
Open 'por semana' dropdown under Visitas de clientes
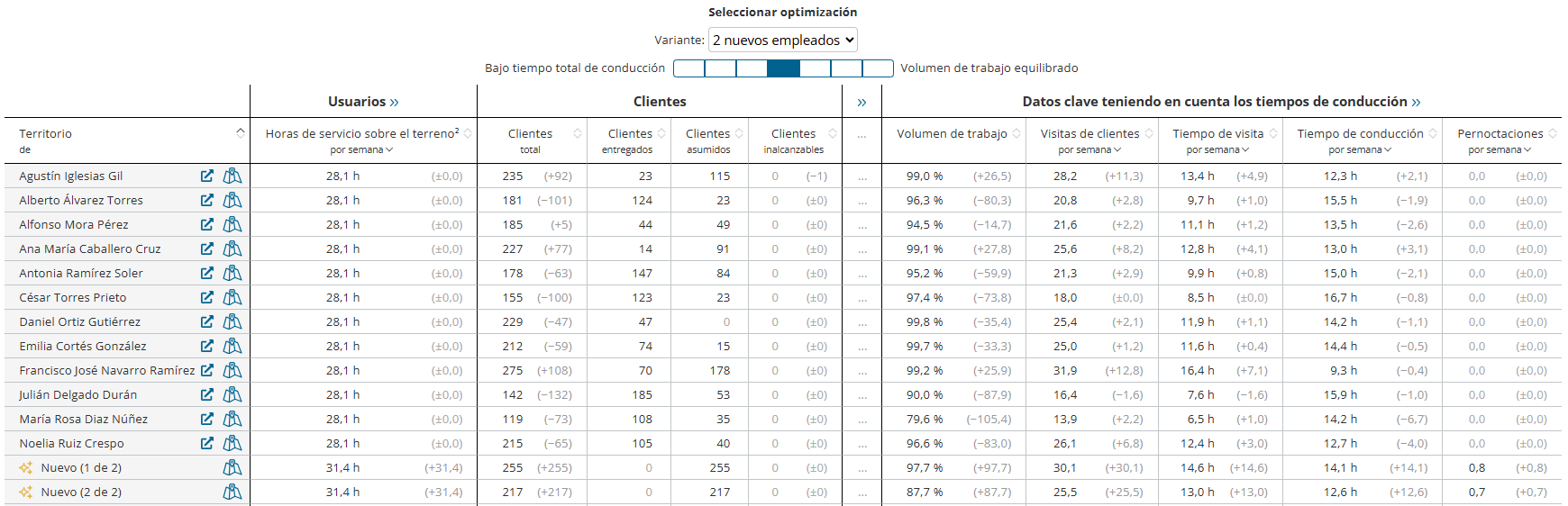coord(1089,149)
